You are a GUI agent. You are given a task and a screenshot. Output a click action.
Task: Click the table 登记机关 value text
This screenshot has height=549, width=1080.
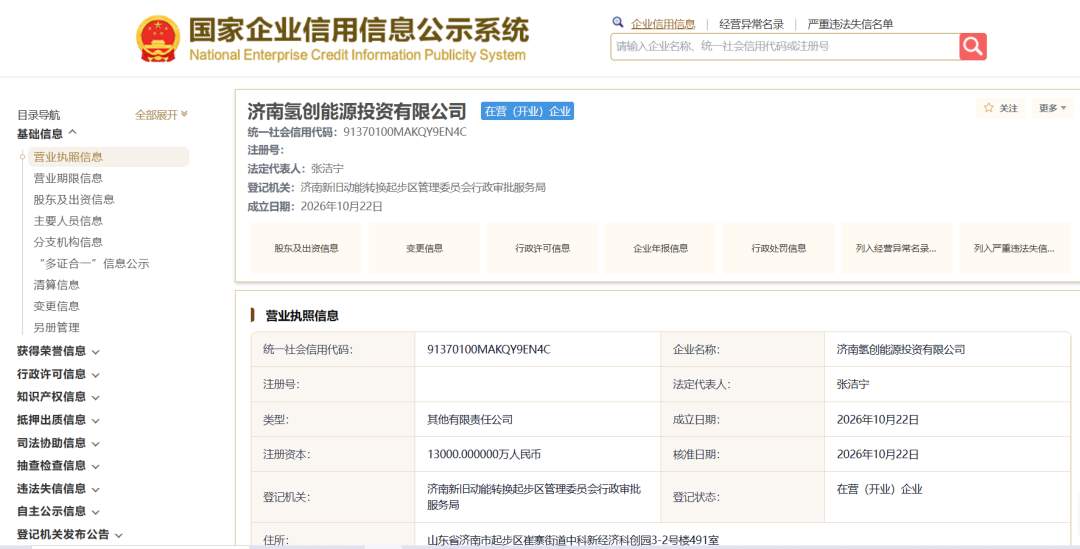pyautogui.click(x=534, y=497)
